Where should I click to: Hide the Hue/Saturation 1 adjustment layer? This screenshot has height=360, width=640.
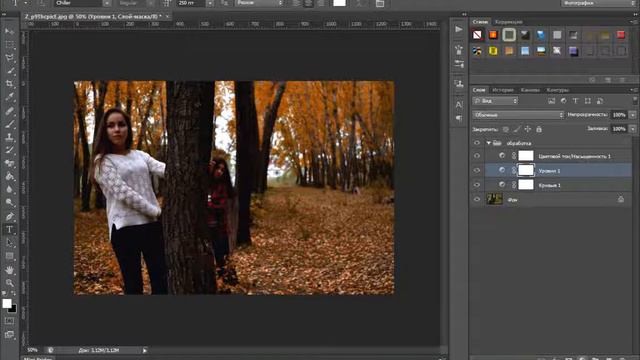point(477,156)
